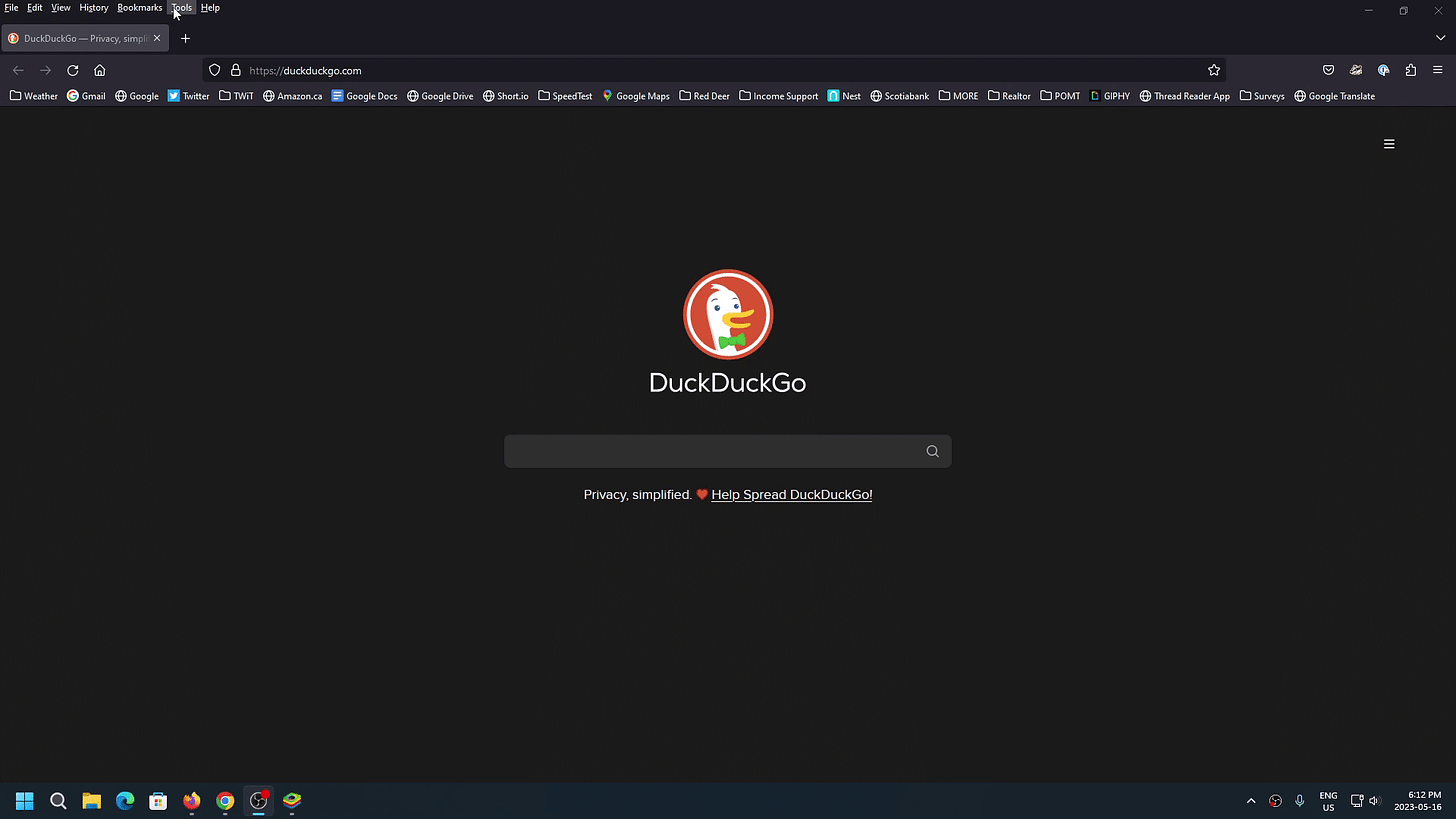The height and width of the screenshot is (819, 1456).
Task: Close the DuckDuckGo tab
Action: (x=156, y=38)
